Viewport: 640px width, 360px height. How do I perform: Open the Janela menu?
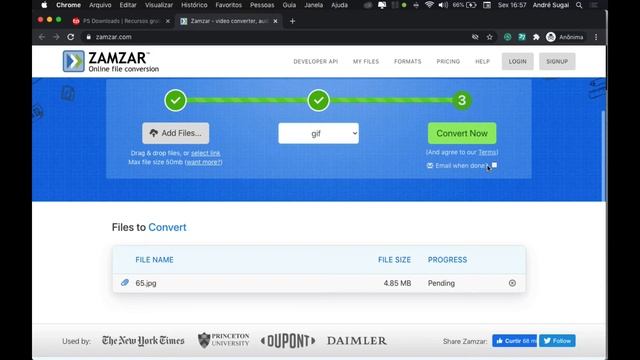(x=313, y=5)
